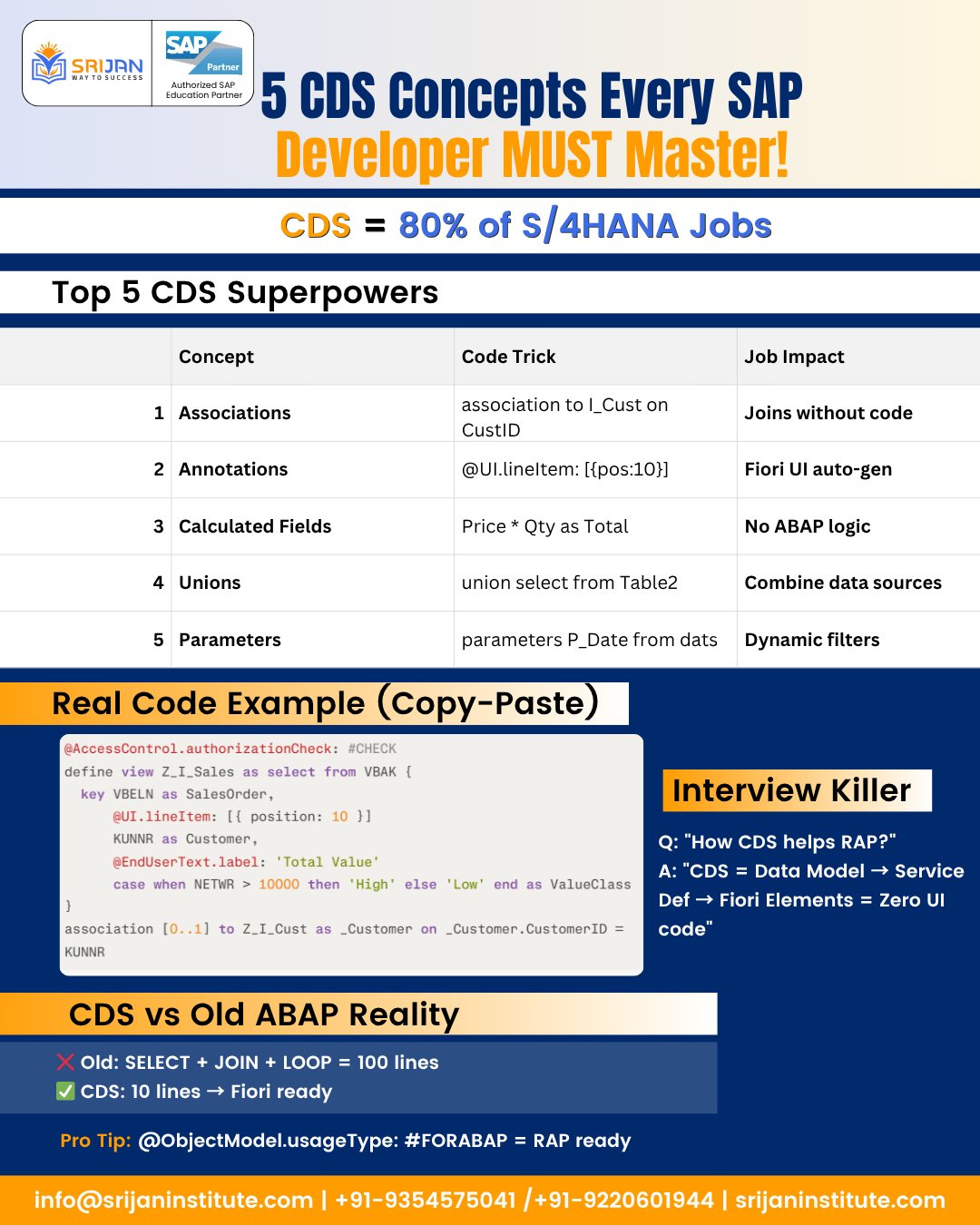Click '@AccessControl.authorizationCheck: #CHECK' code line
The image size is (980, 1225).
230,749
